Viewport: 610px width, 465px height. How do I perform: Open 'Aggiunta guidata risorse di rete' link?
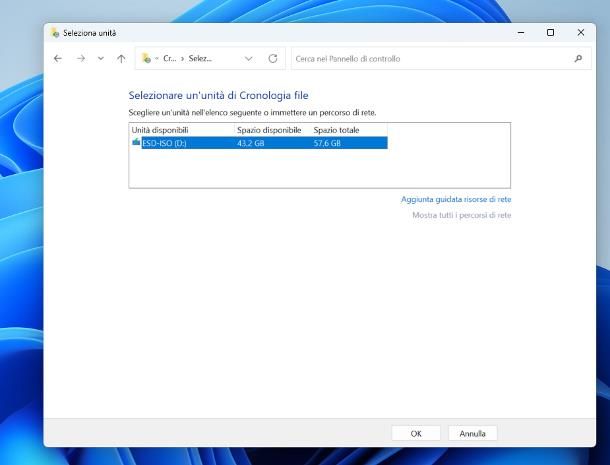coord(455,199)
